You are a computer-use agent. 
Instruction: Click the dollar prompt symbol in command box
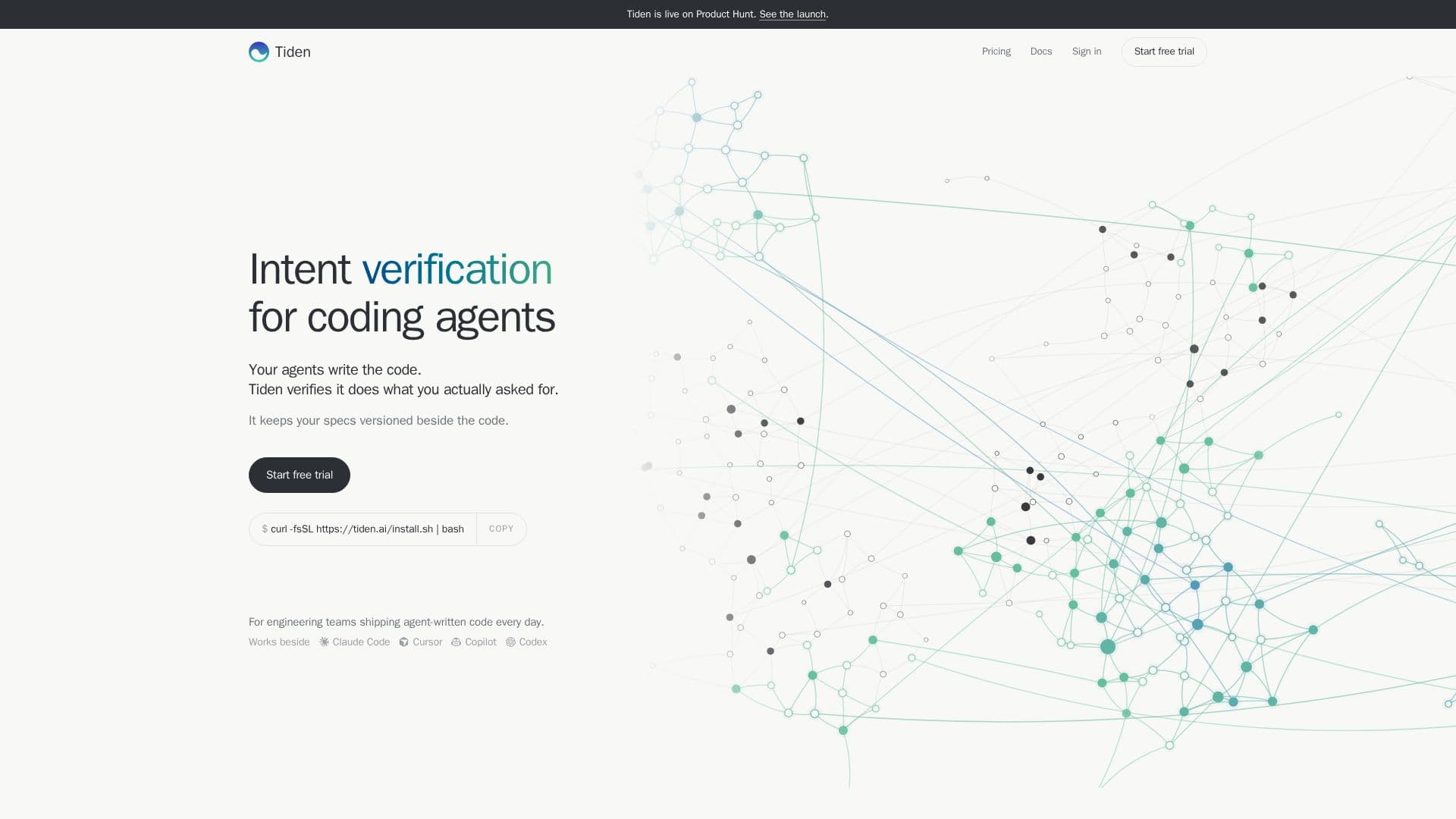[265, 529]
